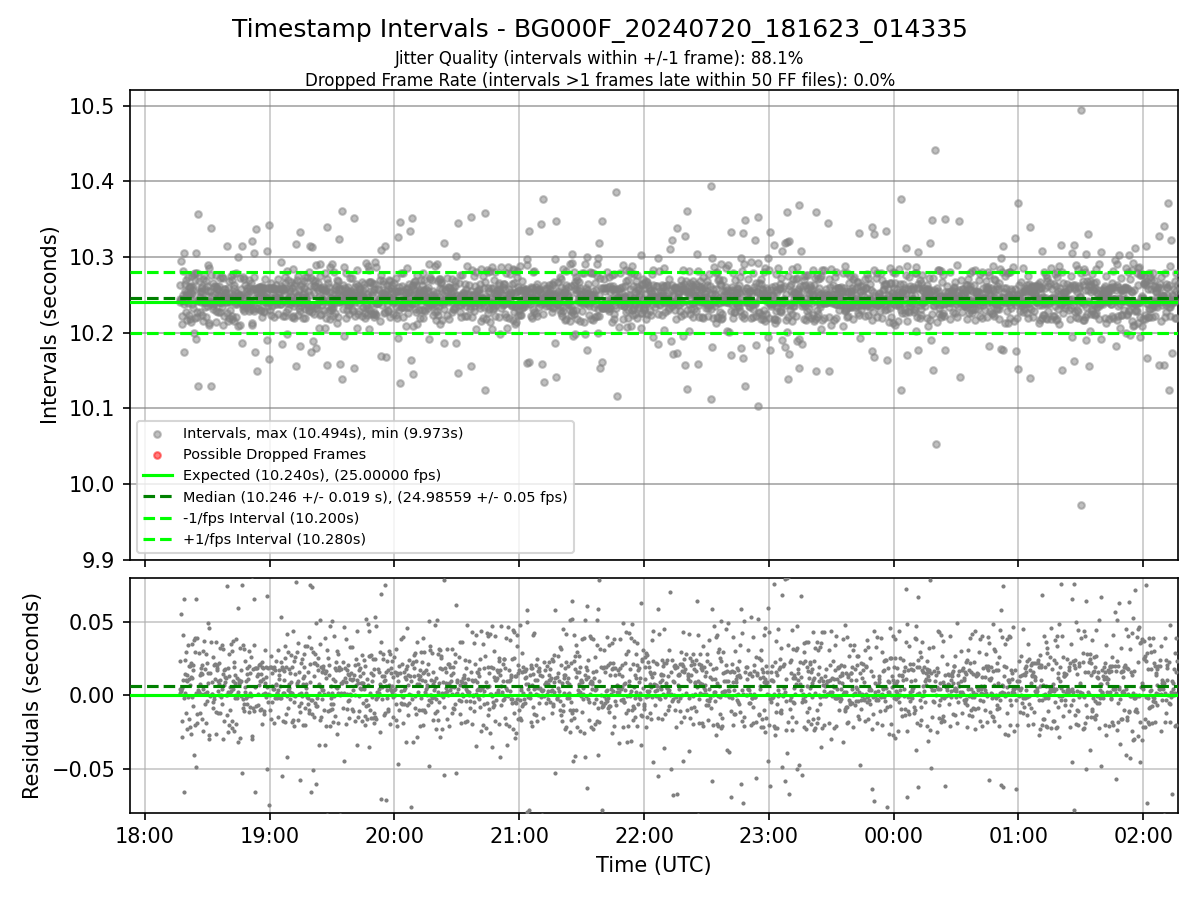The image size is (1200, 900).
Task: Click the lowest interval data point just below 10.0
Action: 1081,505
